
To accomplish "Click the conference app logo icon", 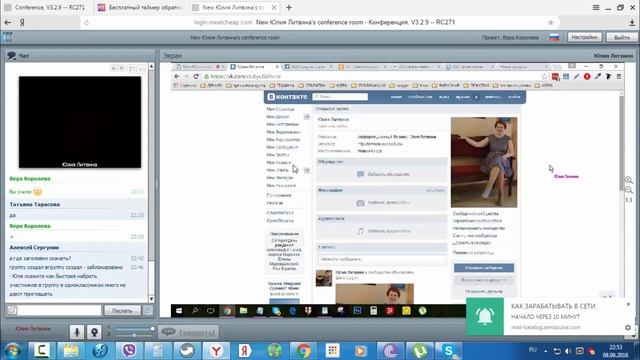I will [x=7, y=38].
